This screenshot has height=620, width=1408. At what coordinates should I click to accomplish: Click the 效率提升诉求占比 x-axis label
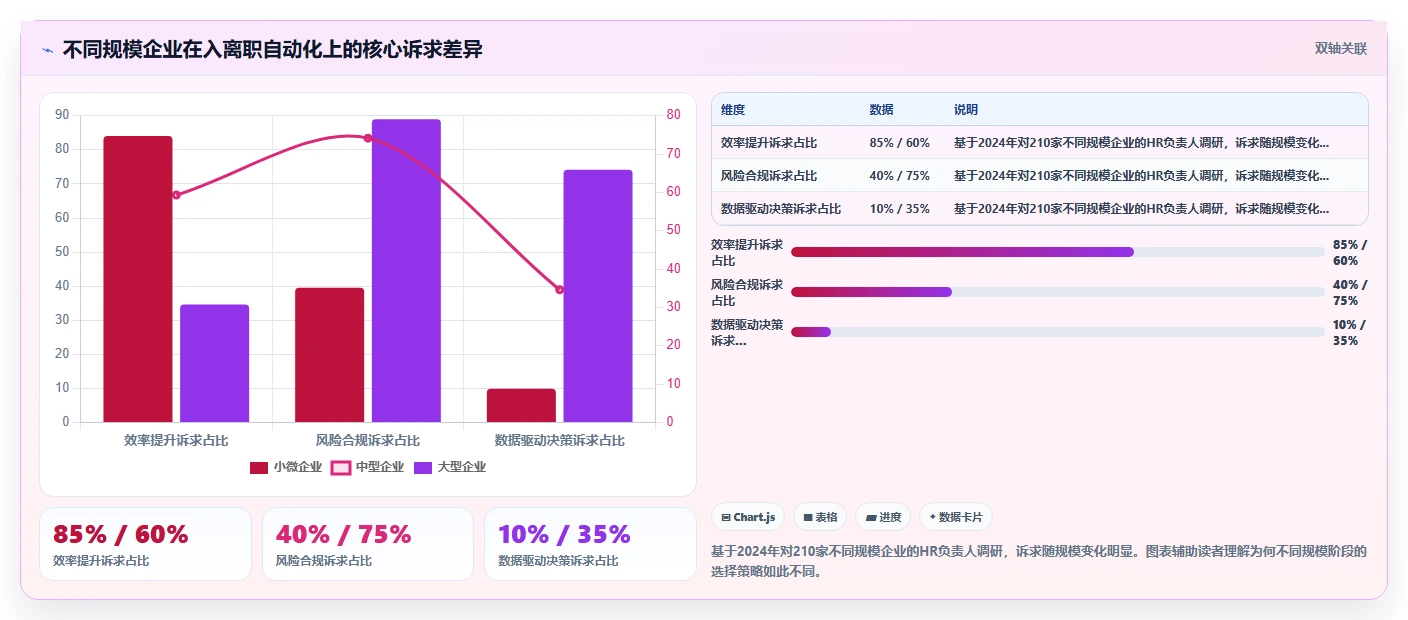tap(176, 440)
